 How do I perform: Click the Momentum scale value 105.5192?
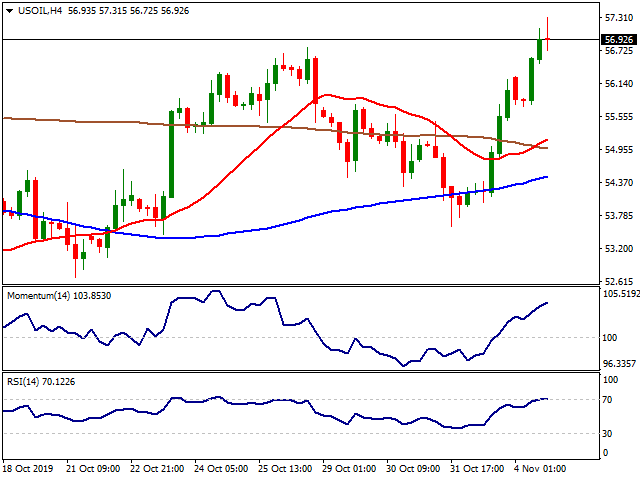click(621, 294)
